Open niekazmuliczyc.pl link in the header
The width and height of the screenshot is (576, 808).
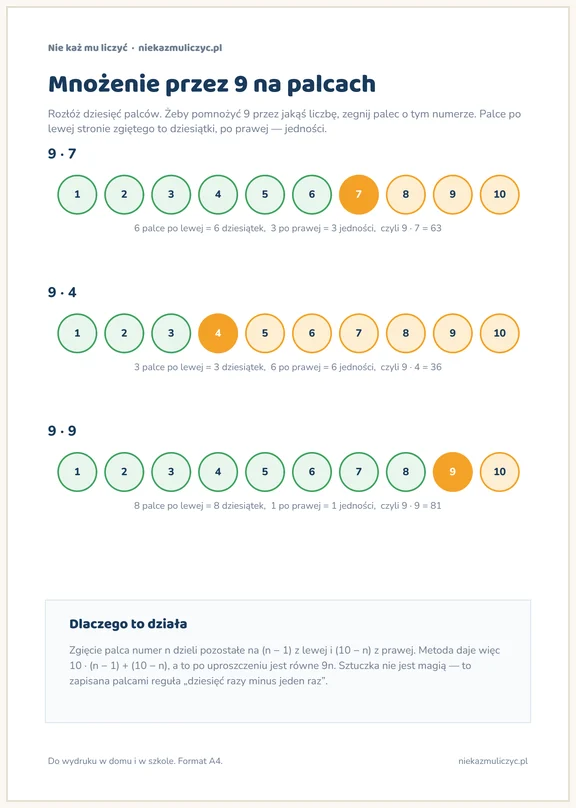pos(180,48)
